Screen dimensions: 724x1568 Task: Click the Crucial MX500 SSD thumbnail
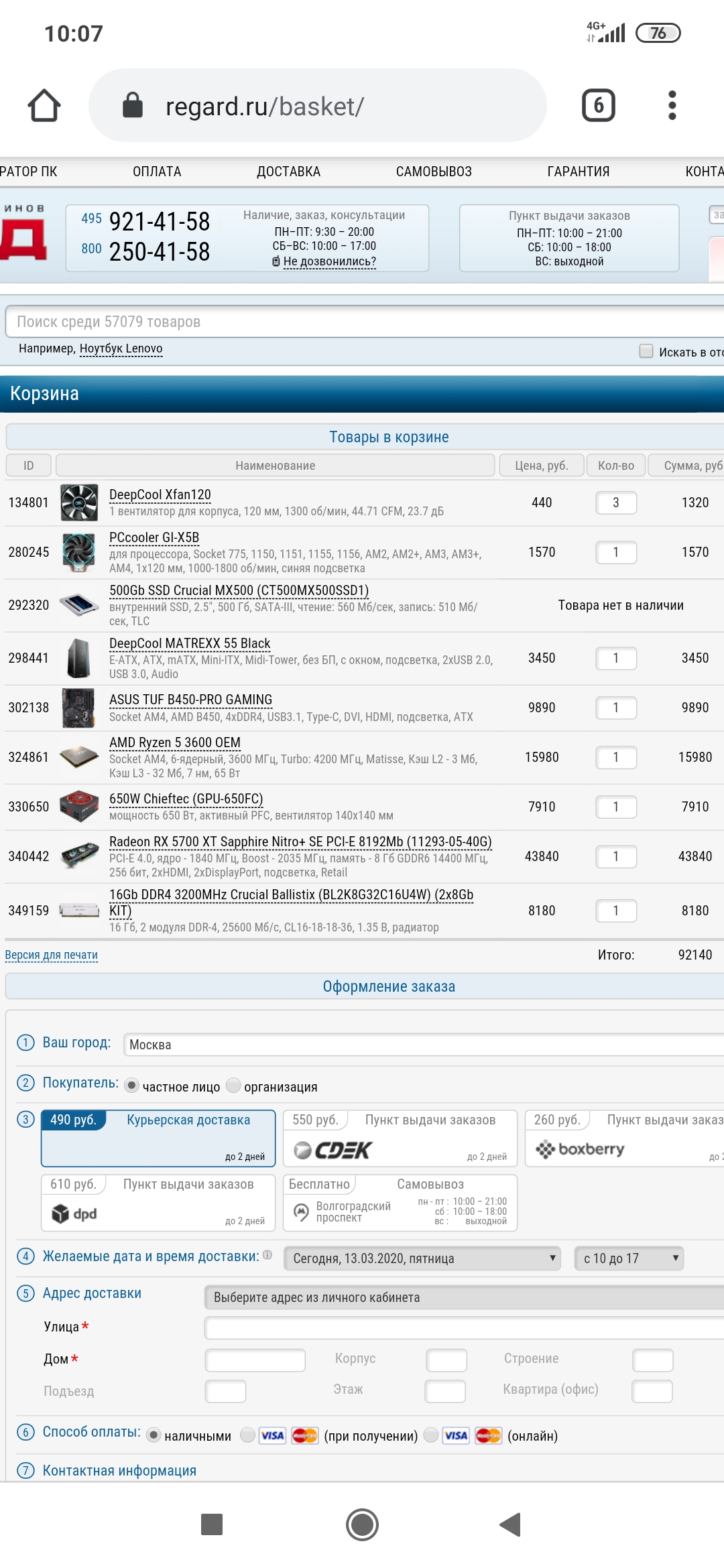click(79, 605)
